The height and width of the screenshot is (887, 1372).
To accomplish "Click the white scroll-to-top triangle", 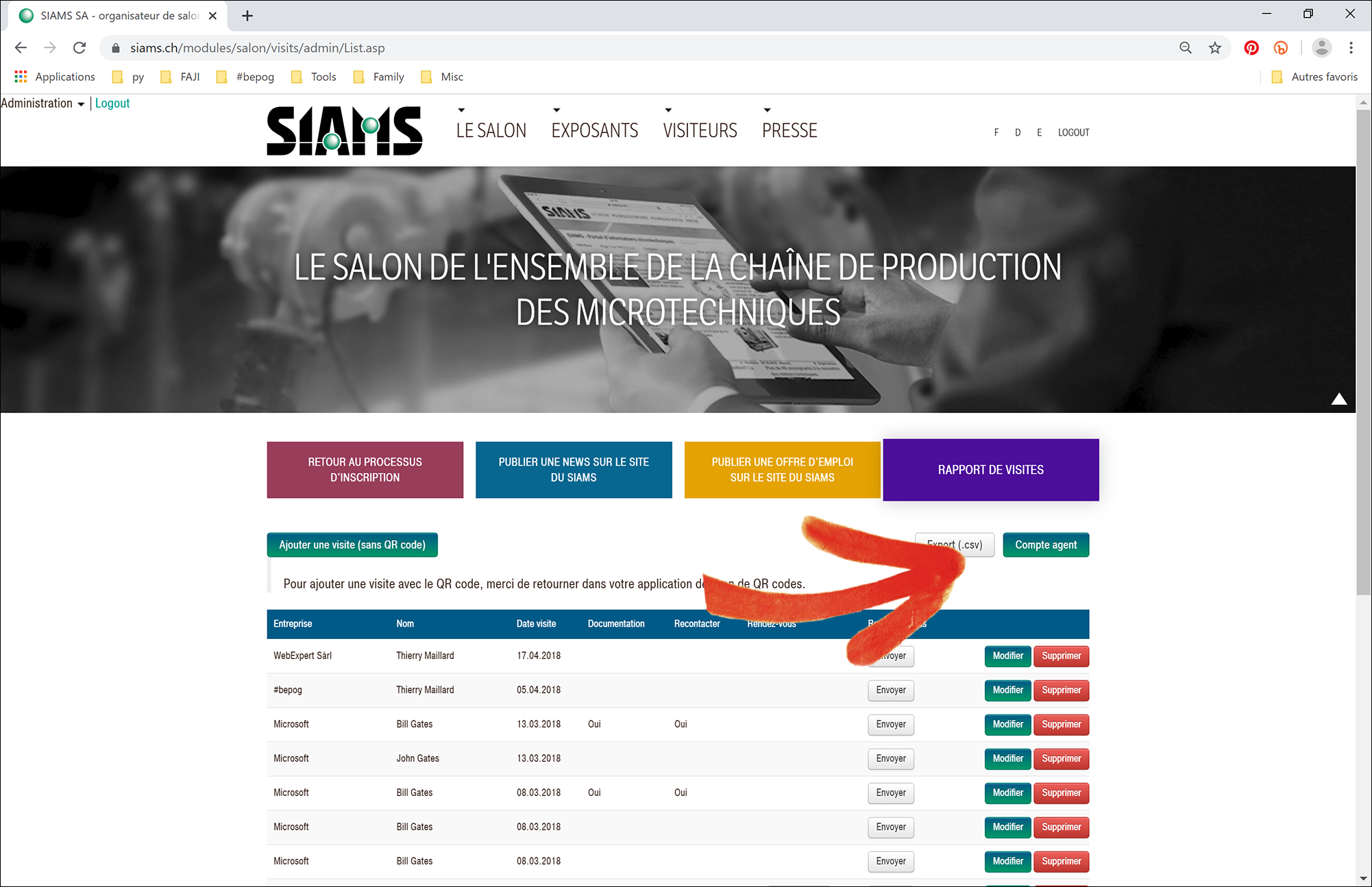I will click(1339, 399).
